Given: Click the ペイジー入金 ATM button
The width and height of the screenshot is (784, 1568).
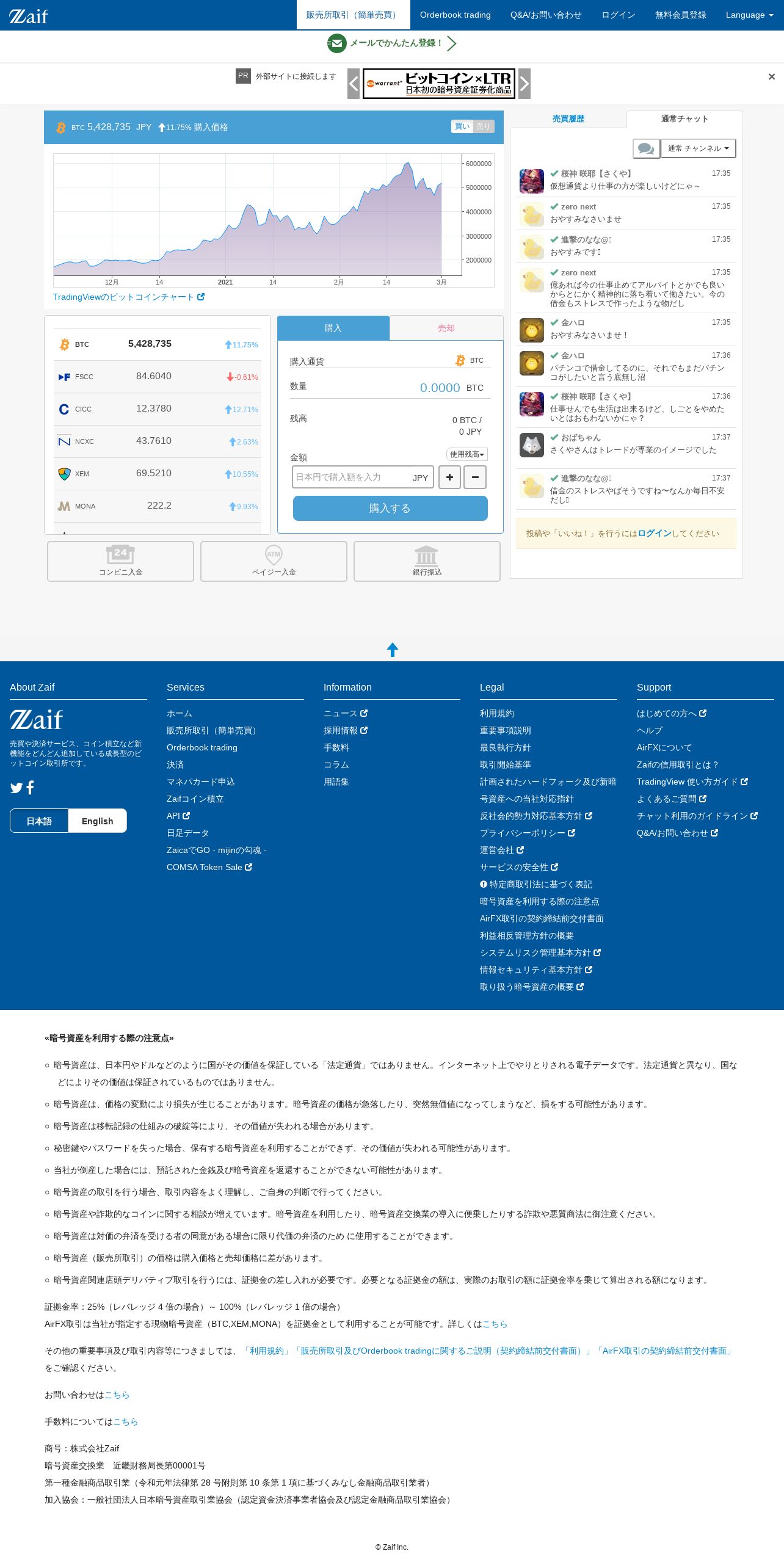Looking at the screenshot, I should pos(274,561).
